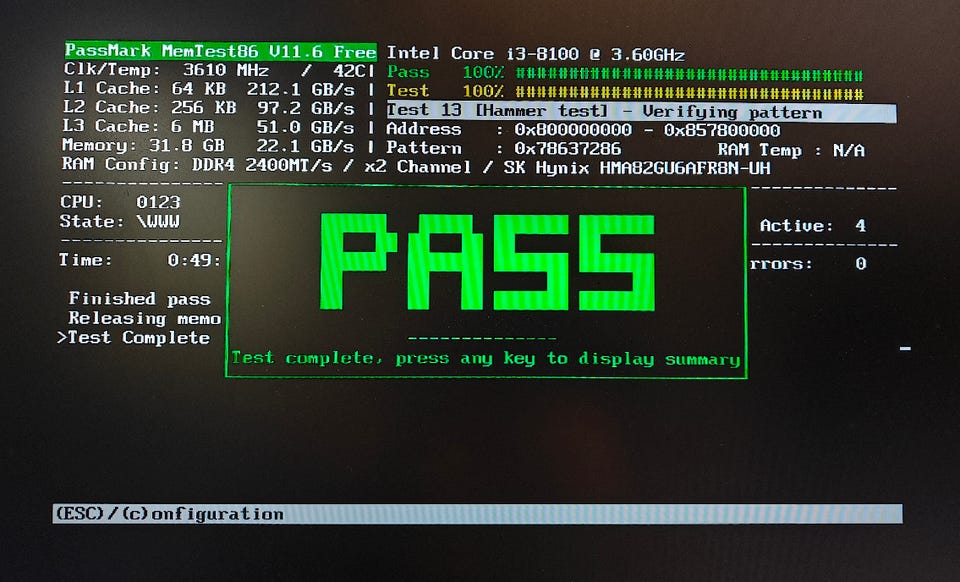
Task: Click the CPU: 0123 line
Action: click(121, 202)
